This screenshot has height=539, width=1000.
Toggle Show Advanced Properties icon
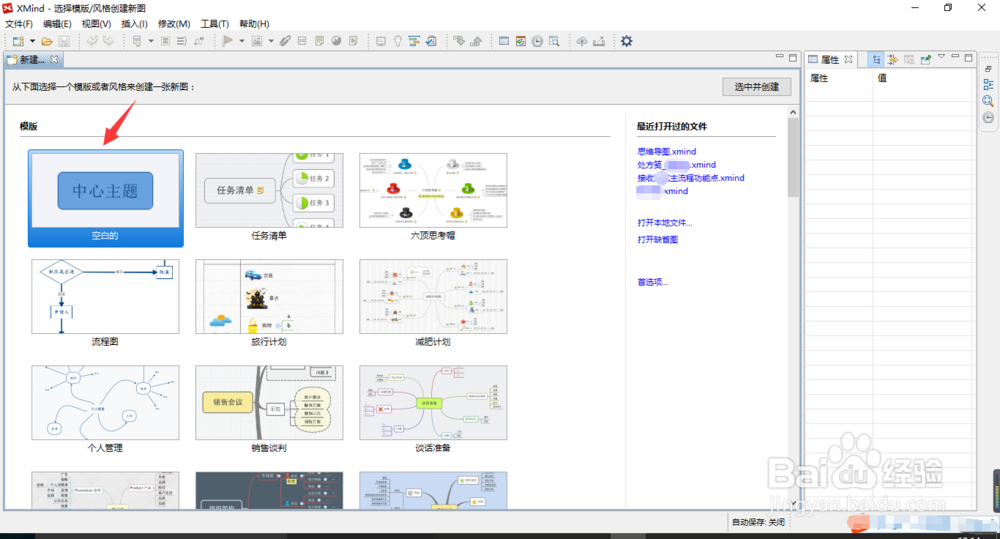click(x=893, y=59)
